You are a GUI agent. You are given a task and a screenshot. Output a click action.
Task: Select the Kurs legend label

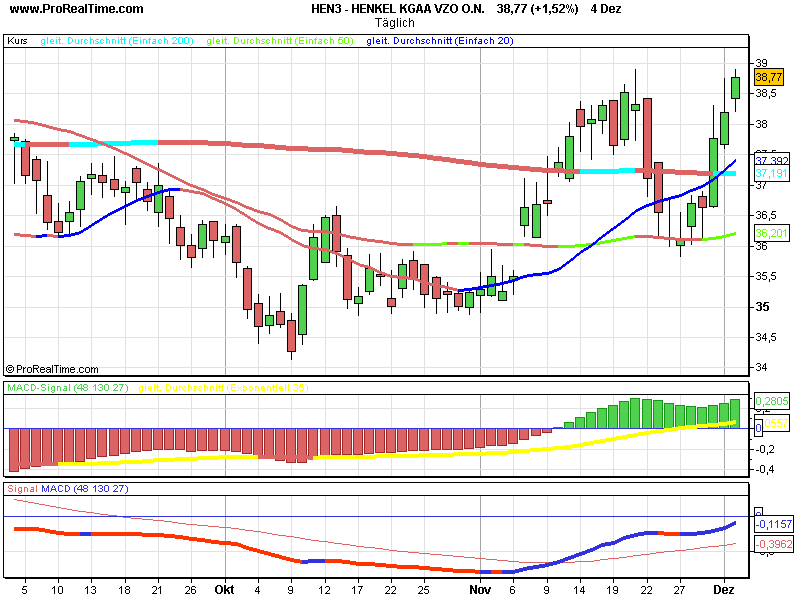17,41
